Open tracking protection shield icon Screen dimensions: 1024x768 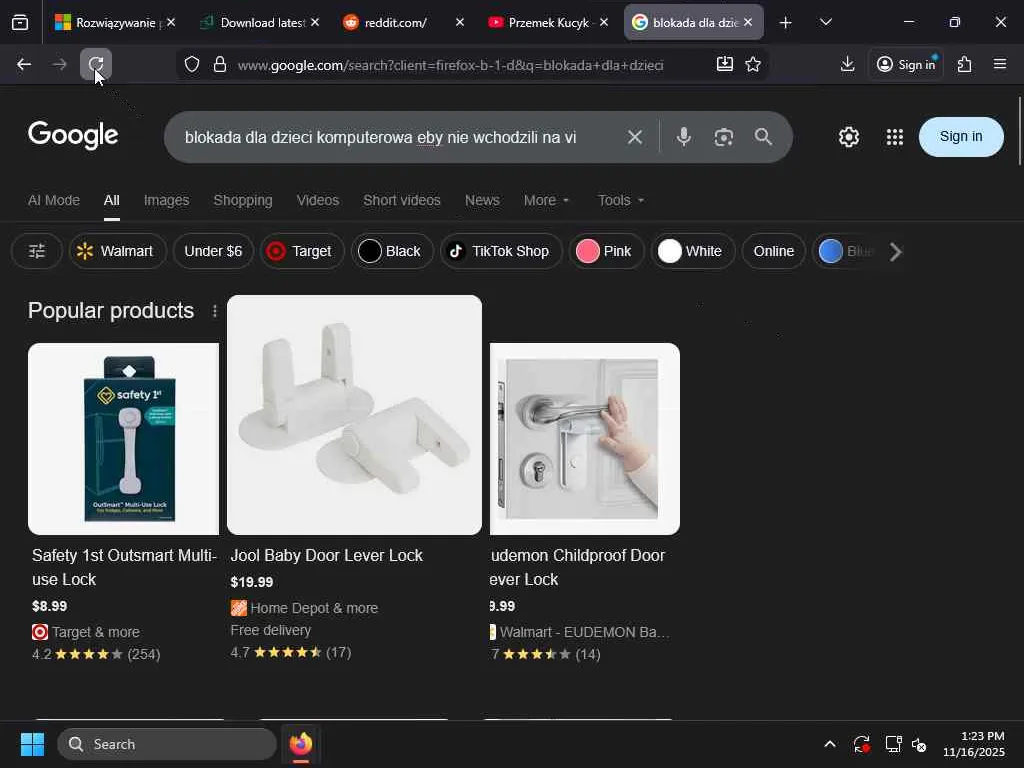(x=191, y=65)
